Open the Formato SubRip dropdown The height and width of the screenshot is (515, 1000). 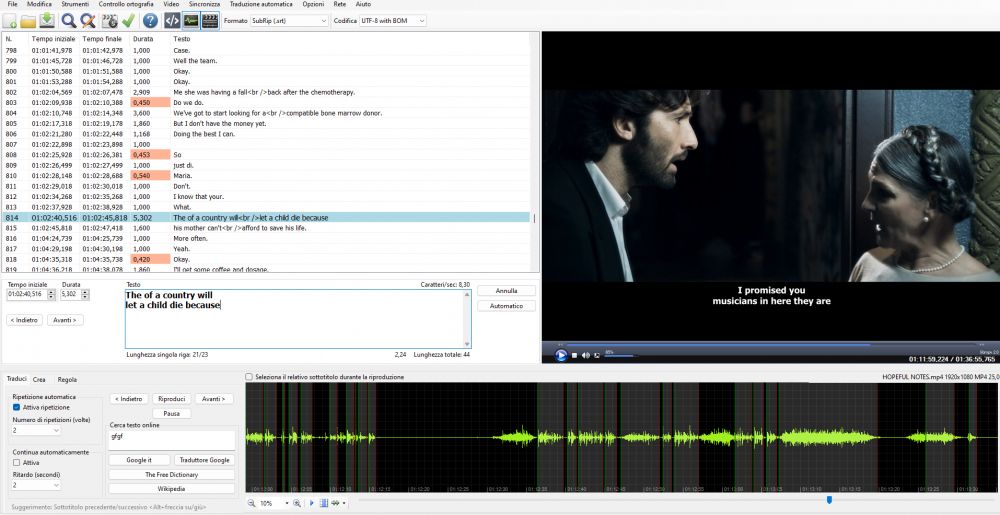click(288, 21)
